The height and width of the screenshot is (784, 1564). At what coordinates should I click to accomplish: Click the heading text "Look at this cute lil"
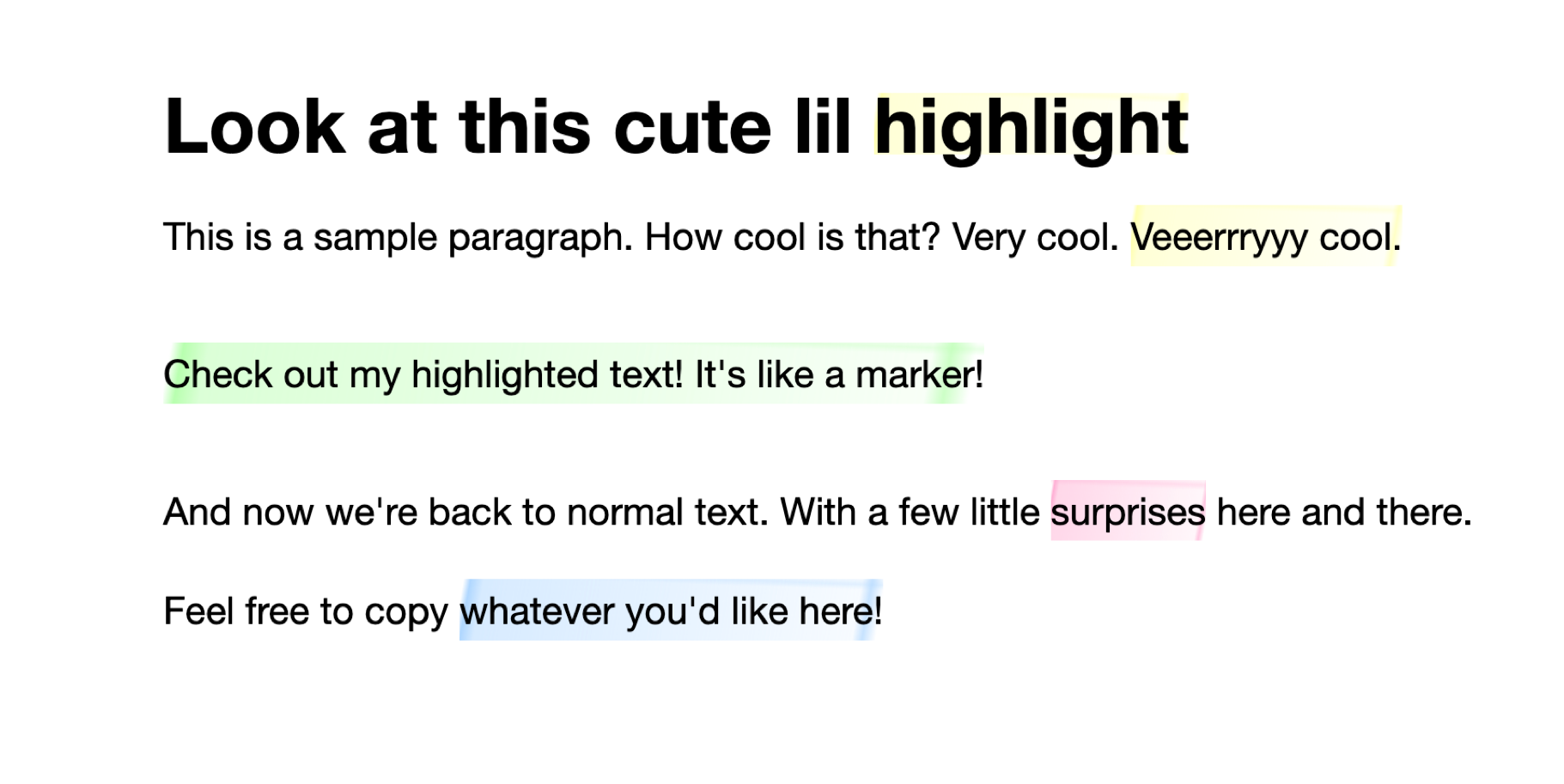tap(507, 127)
